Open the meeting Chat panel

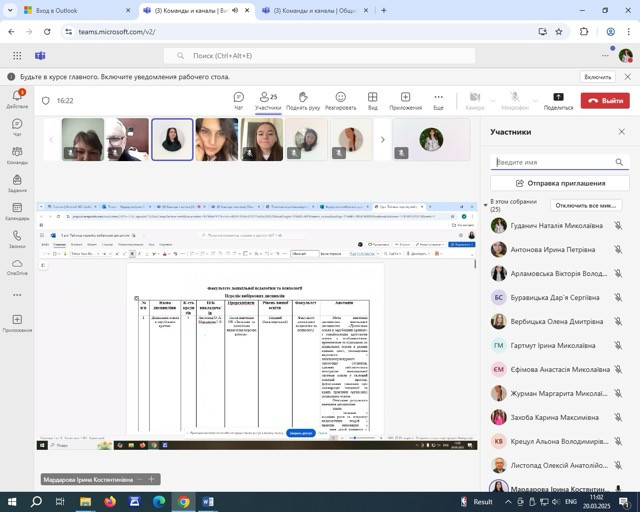coord(238,100)
